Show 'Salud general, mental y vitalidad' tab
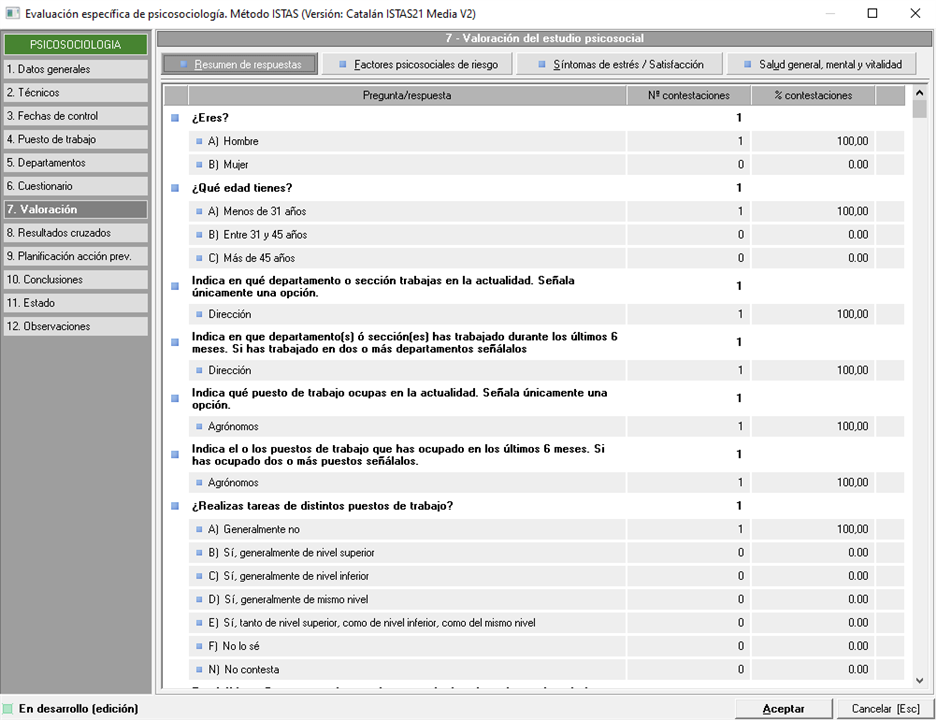 821,64
